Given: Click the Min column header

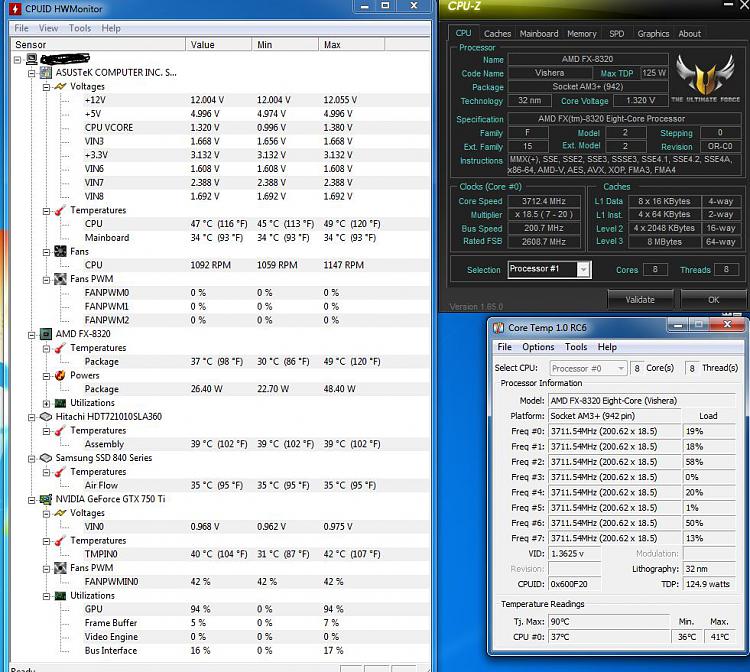Looking at the screenshot, I should click(285, 44).
